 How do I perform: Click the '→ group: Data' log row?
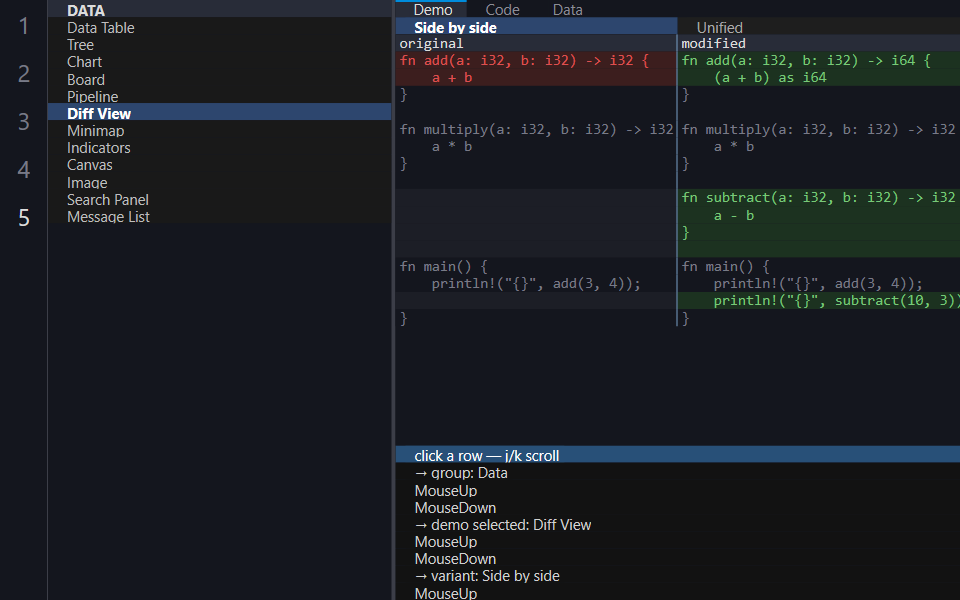[678, 473]
